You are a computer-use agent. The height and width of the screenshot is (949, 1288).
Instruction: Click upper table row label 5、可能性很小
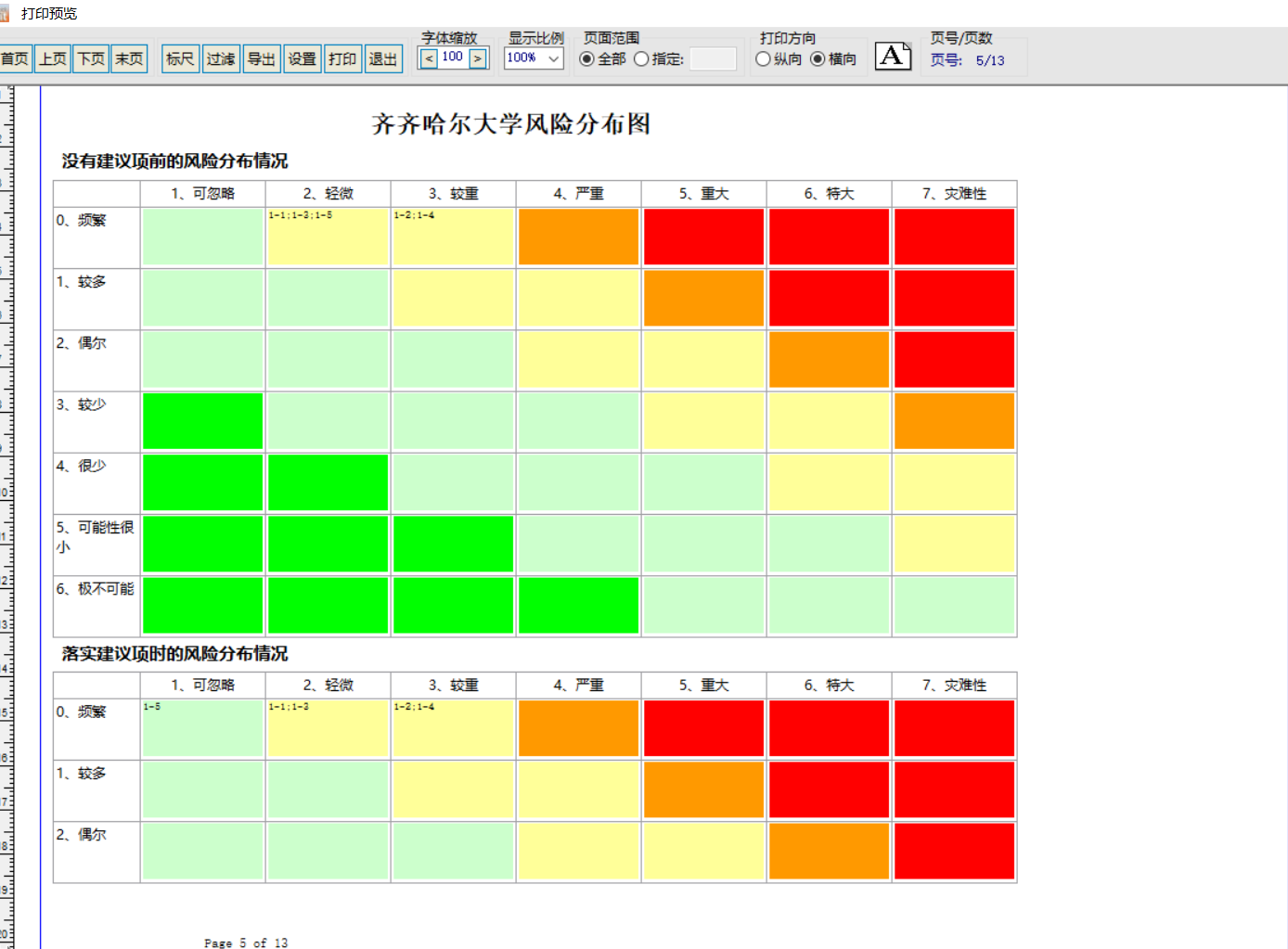tap(97, 545)
